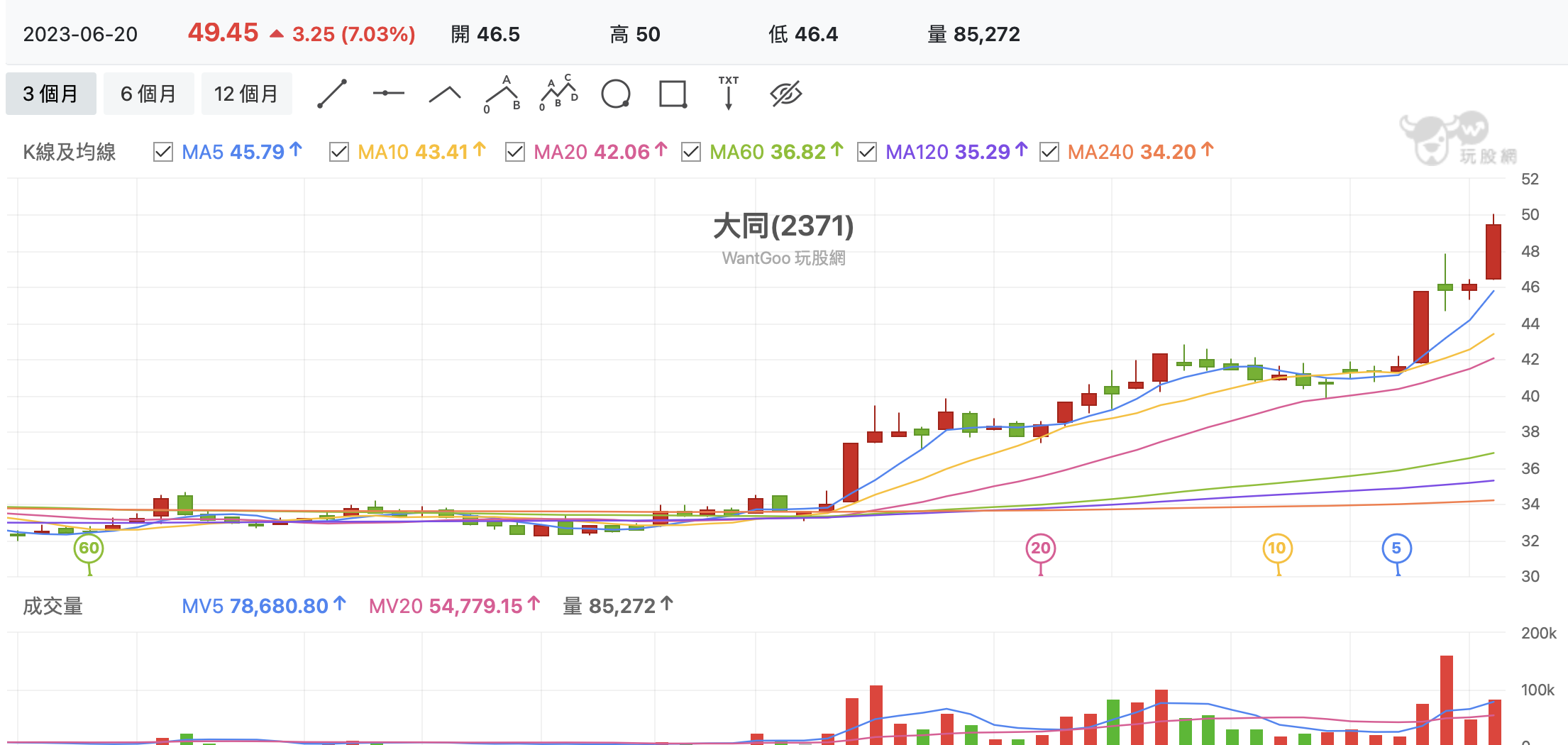
Task: Click the MV5 78,680.80 volume label
Action: click(x=264, y=606)
